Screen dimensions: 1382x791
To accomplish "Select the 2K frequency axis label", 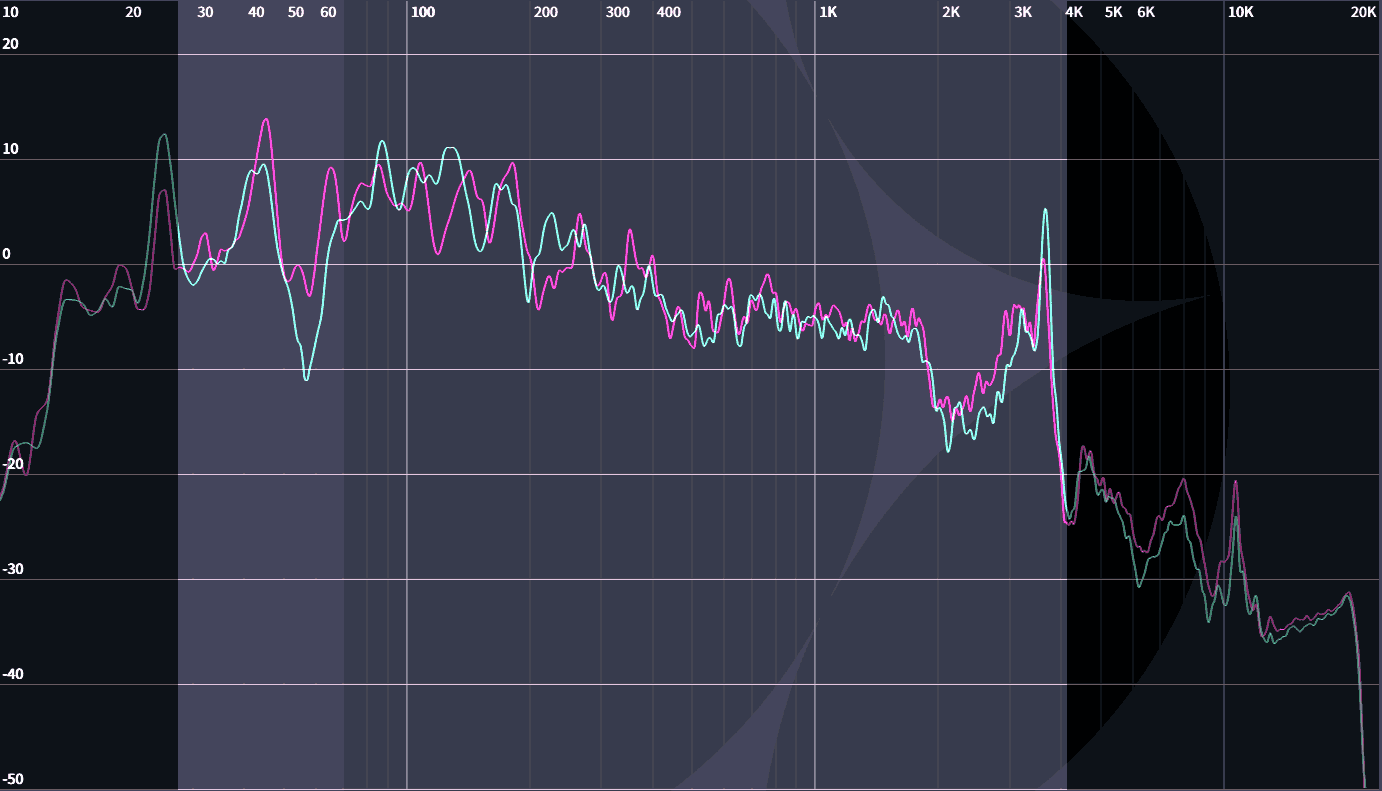I will pyautogui.click(x=951, y=13).
